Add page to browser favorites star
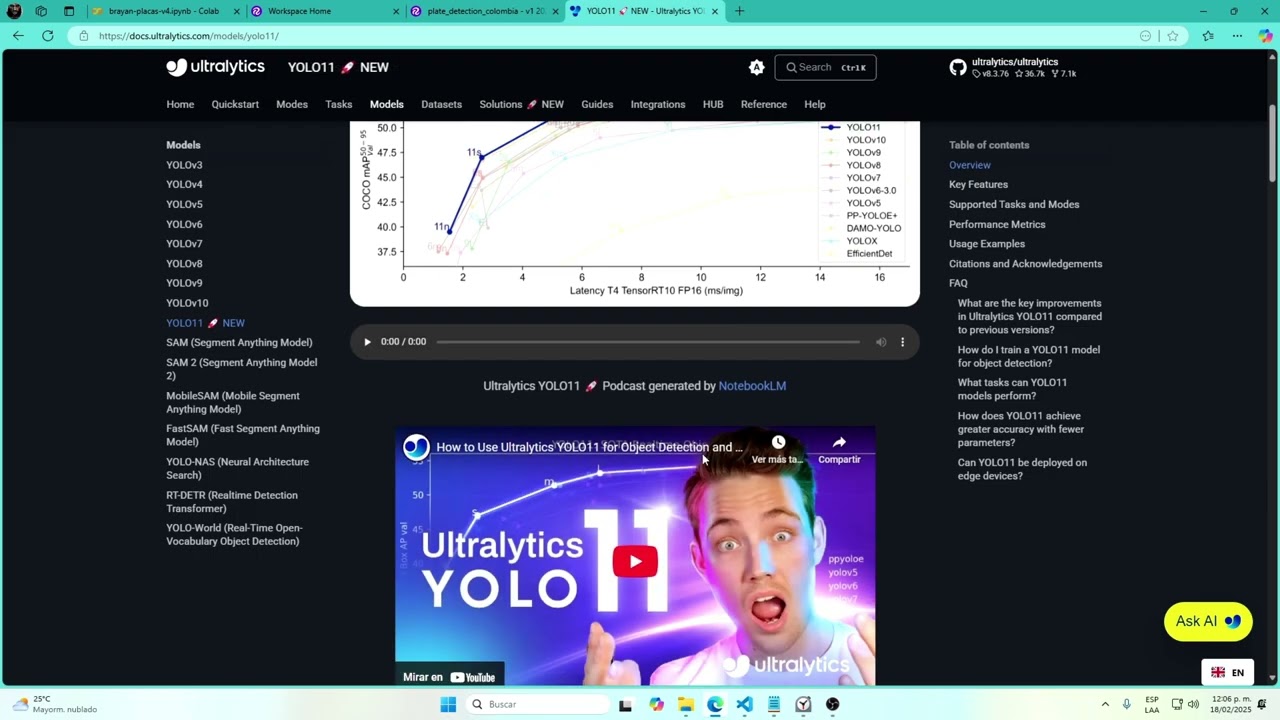Screen dimensions: 1280x720 point(1172,36)
